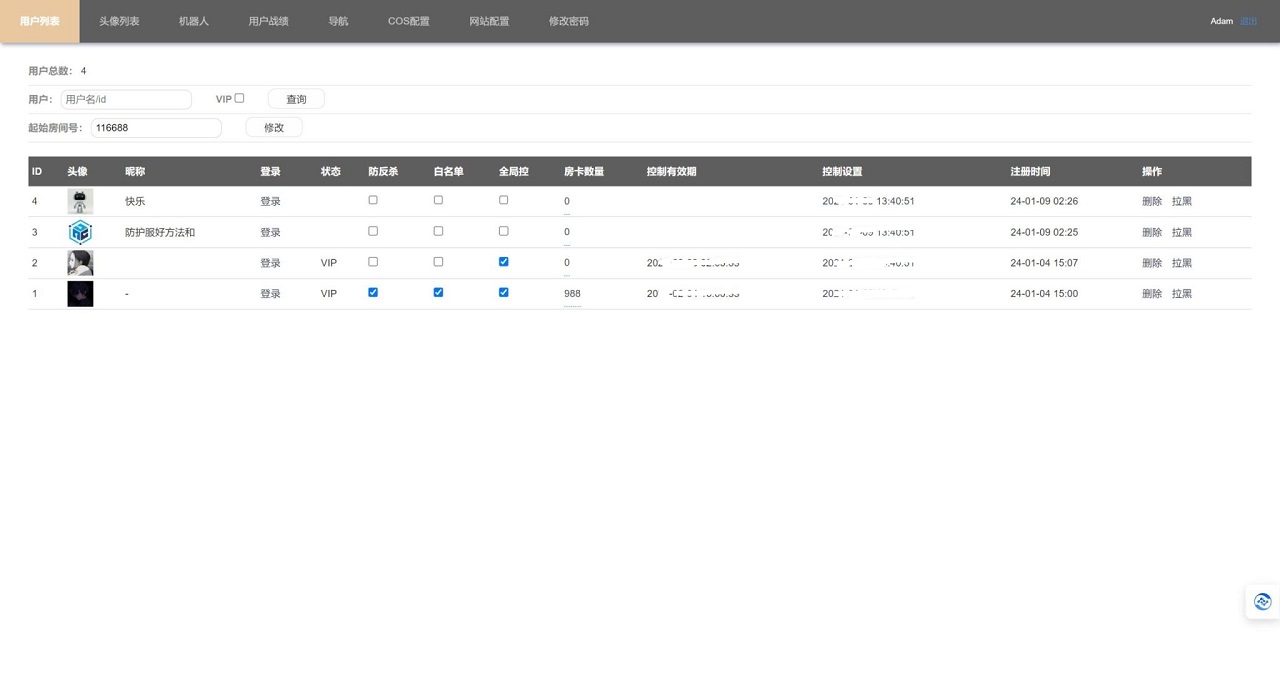This screenshot has height=690, width=1280.
Task: Click the robot avatar of user 快乐
Action: [x=80, y=201]
